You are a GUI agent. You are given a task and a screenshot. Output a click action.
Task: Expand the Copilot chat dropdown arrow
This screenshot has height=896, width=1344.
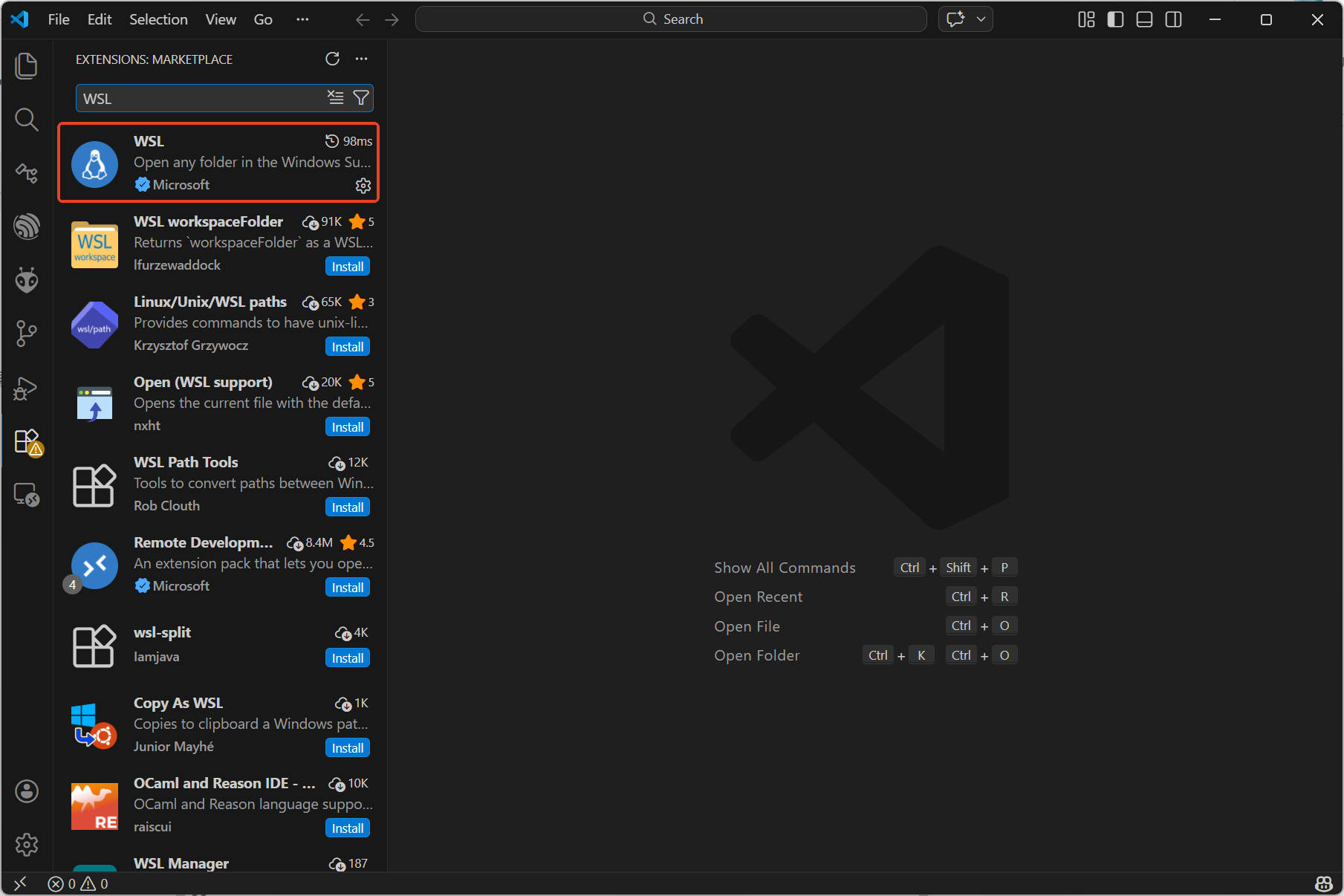(x=981, y=19)
